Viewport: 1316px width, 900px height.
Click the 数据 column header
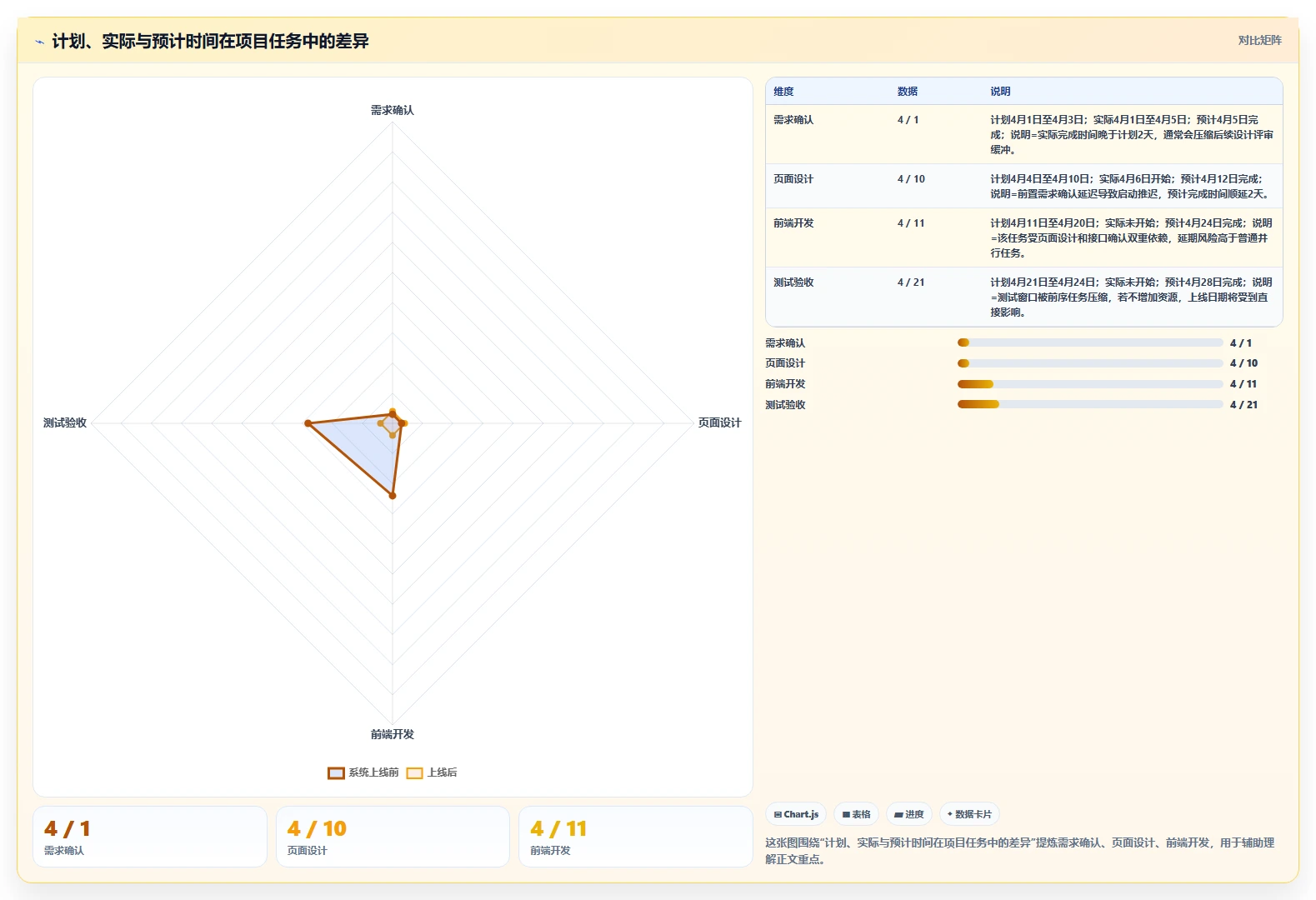point(908,92)
